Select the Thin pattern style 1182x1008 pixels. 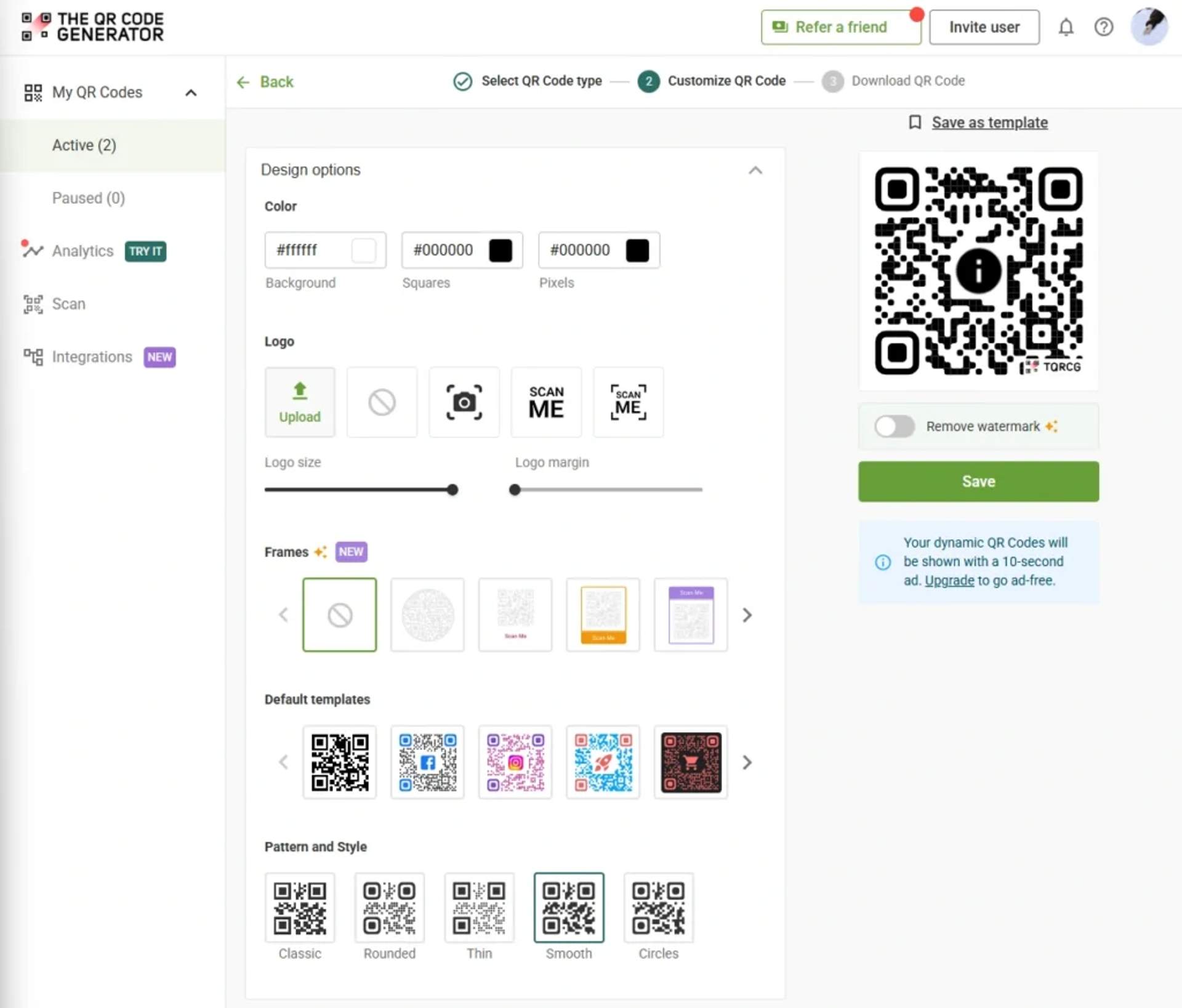pyautogui.click(x=479, y=908)
